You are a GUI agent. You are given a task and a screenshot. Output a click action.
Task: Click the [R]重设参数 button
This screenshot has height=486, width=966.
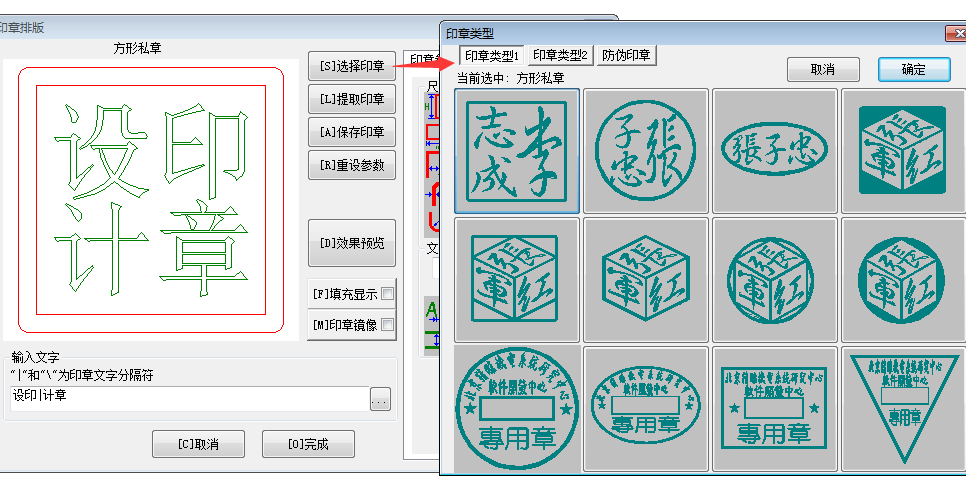(352, 165)
